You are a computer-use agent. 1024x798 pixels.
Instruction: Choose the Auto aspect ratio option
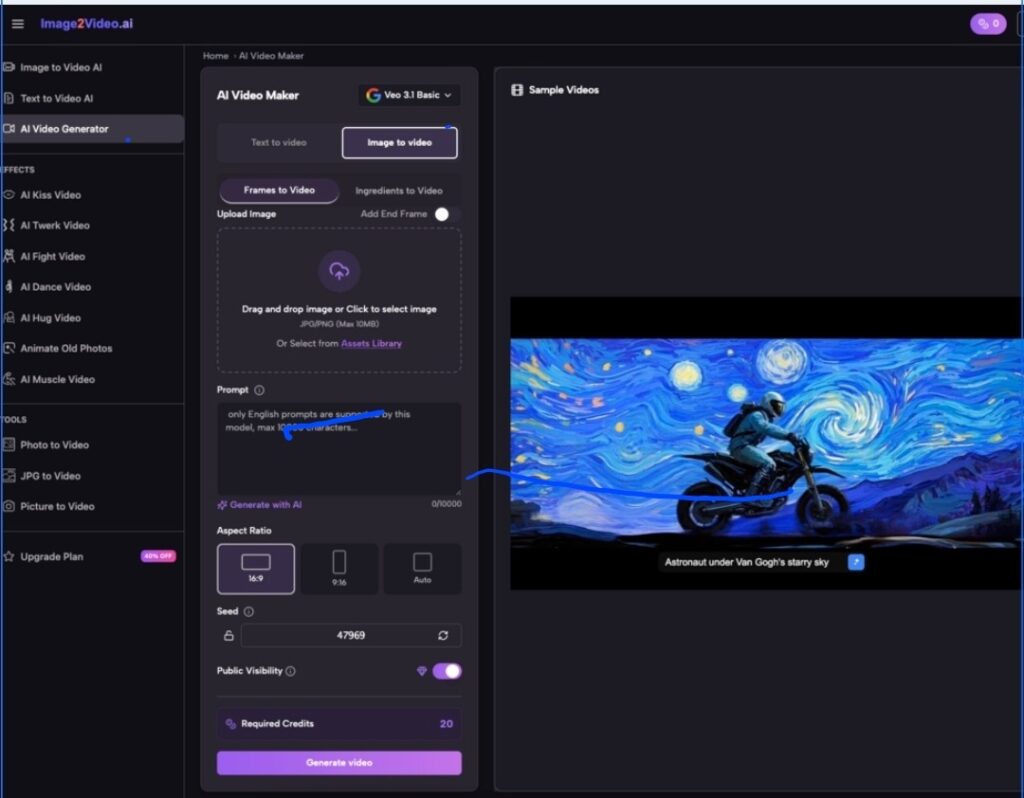(x=422, y=568)
